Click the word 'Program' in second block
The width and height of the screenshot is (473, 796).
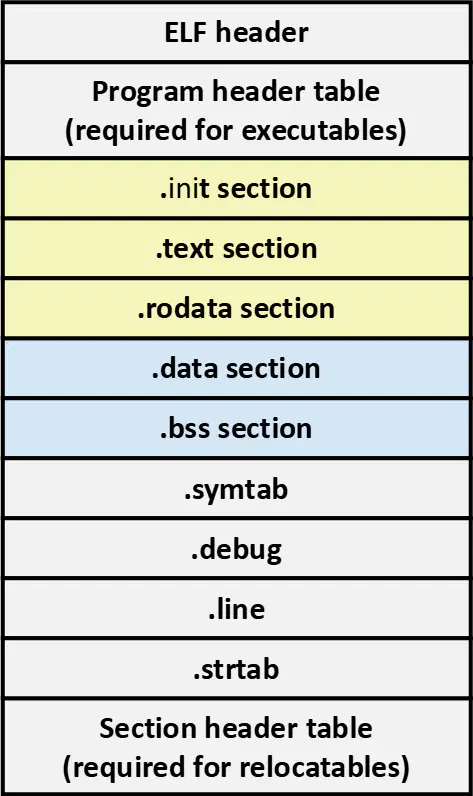coord(148,93)
